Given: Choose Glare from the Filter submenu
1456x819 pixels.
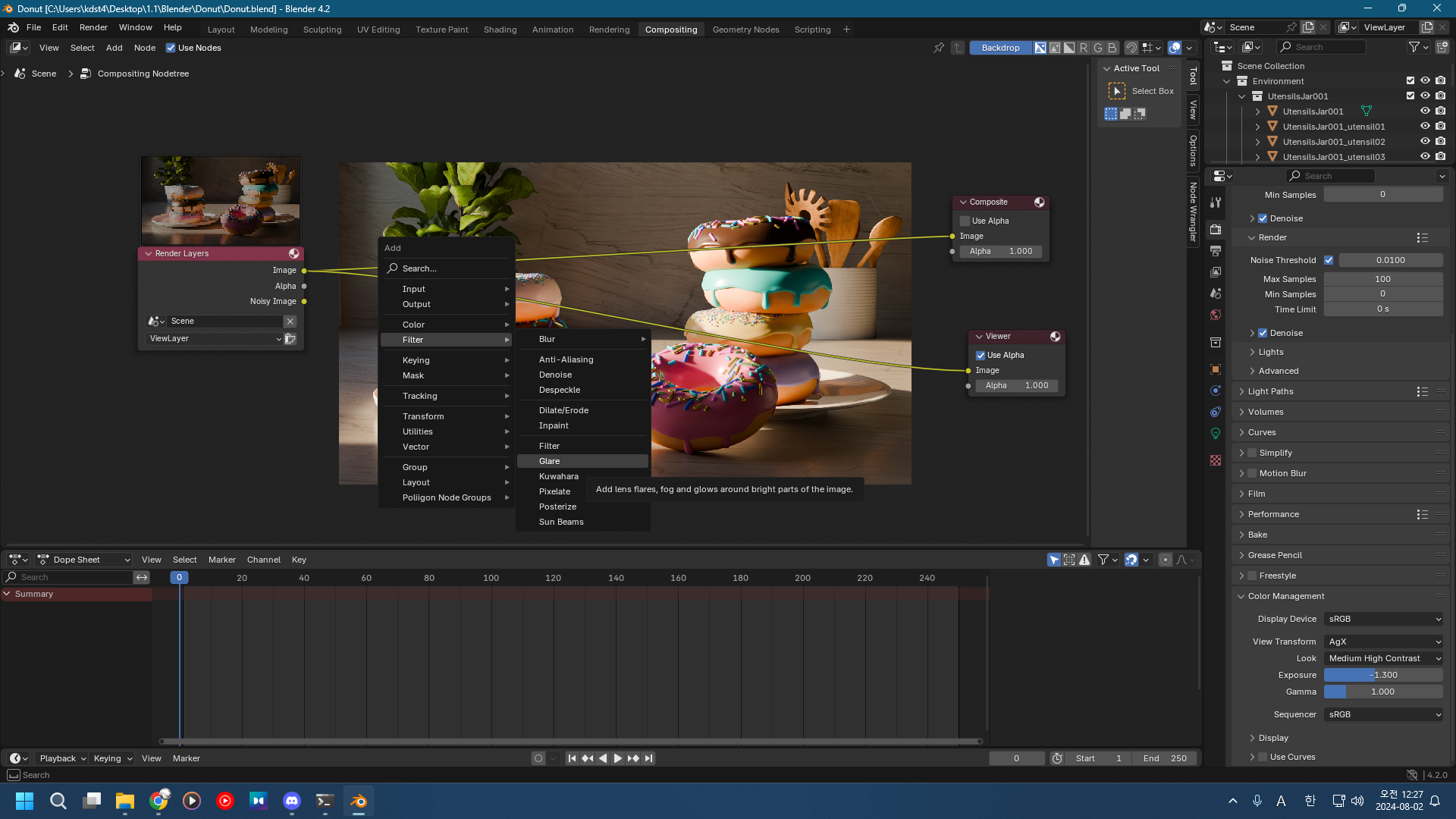Looking at the screenshot, I should 550,461.
